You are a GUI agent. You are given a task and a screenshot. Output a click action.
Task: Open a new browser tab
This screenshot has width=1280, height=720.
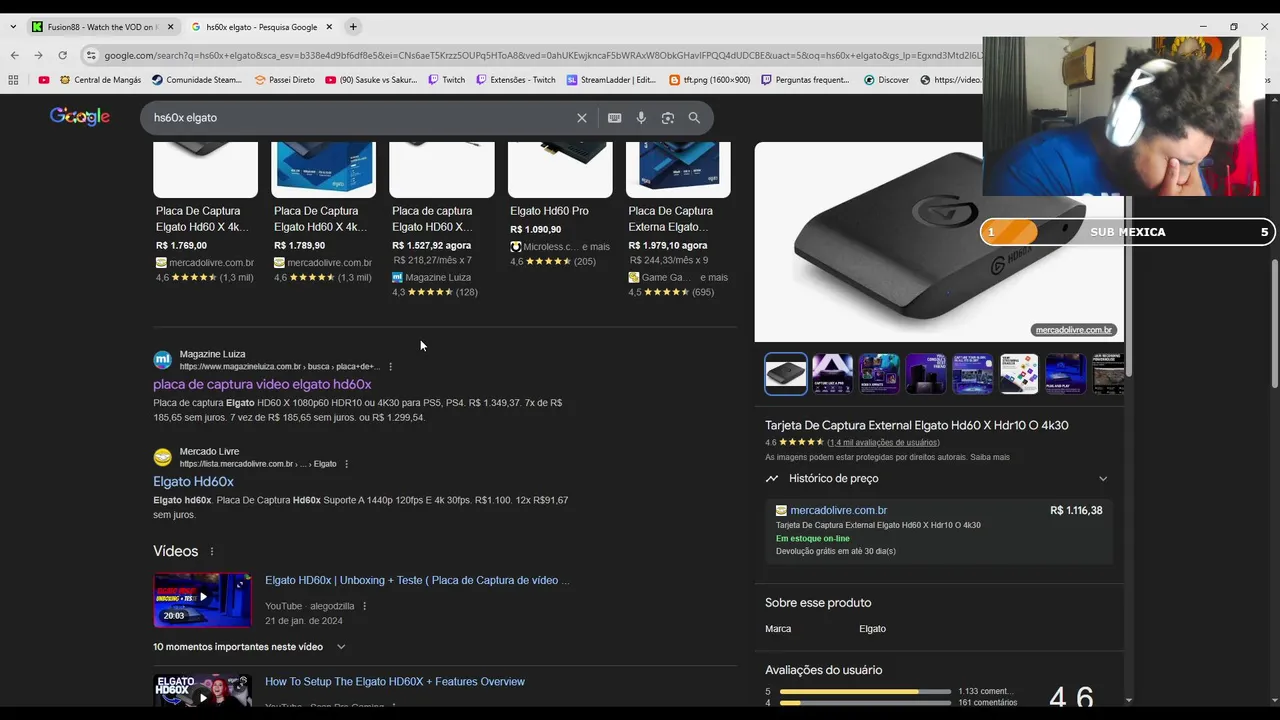[x=353, y=27]
